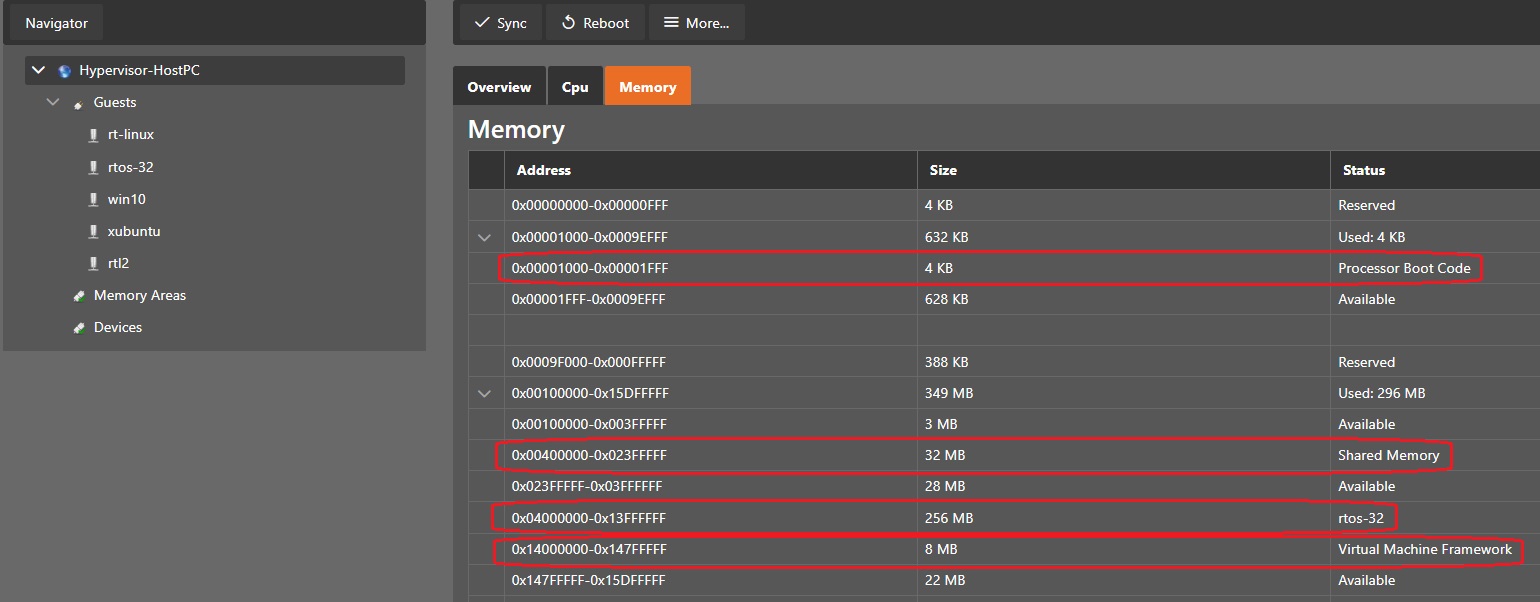
Task: Click the win10 guest icon
Action: click(94, 199)
